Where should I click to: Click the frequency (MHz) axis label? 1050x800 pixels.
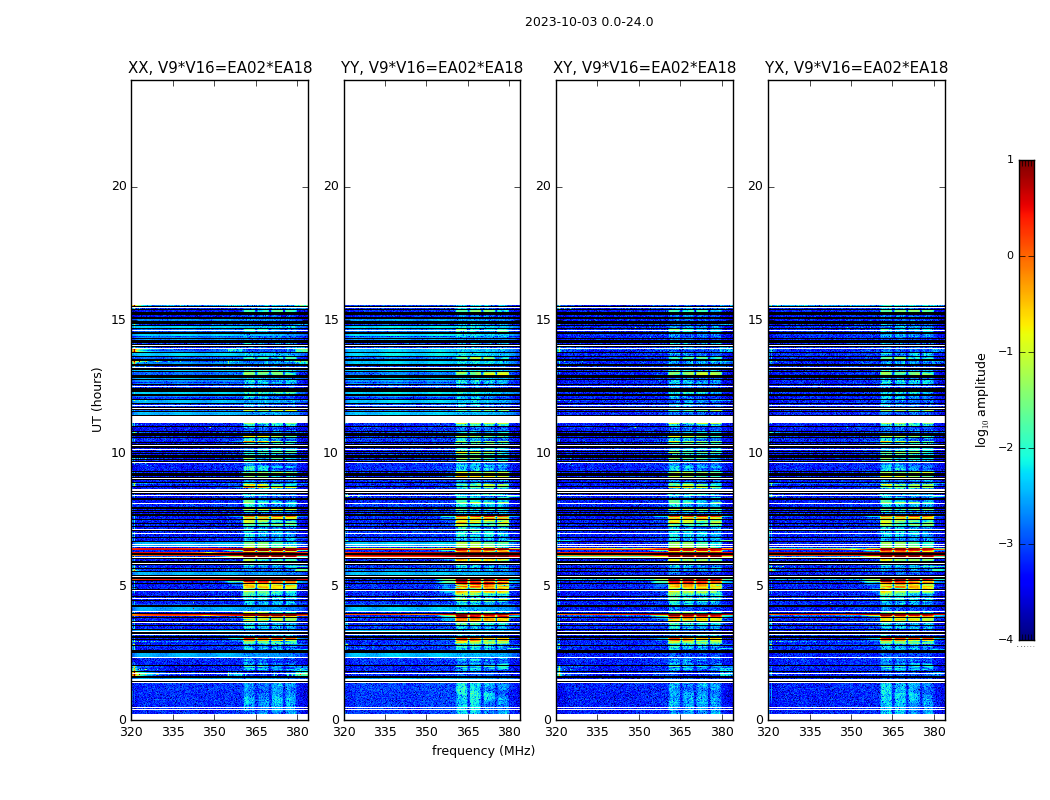(483, 750)
